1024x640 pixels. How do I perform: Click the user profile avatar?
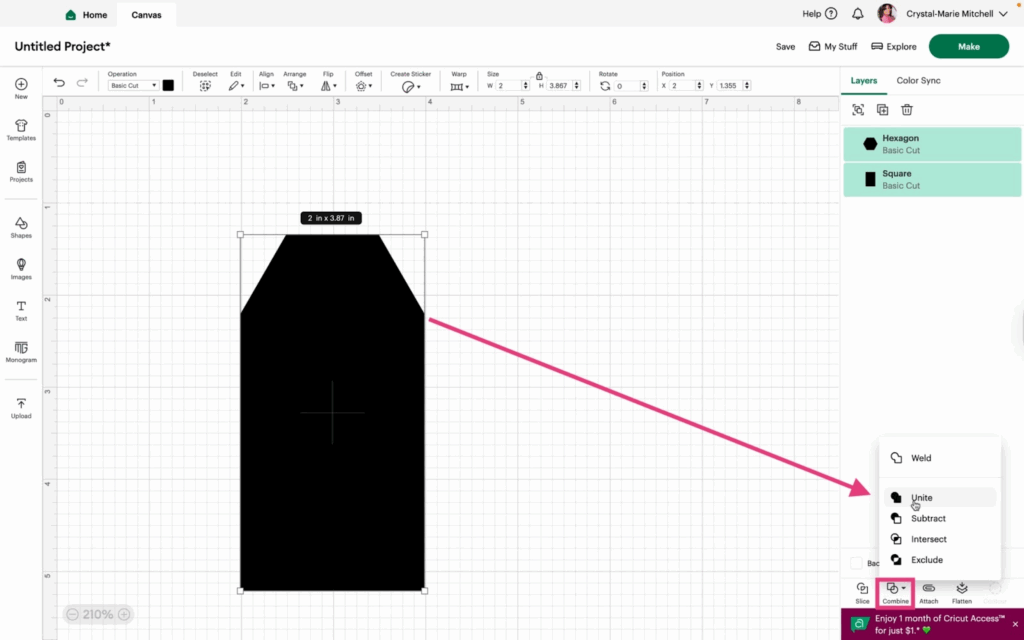click(x=886, y=14)
